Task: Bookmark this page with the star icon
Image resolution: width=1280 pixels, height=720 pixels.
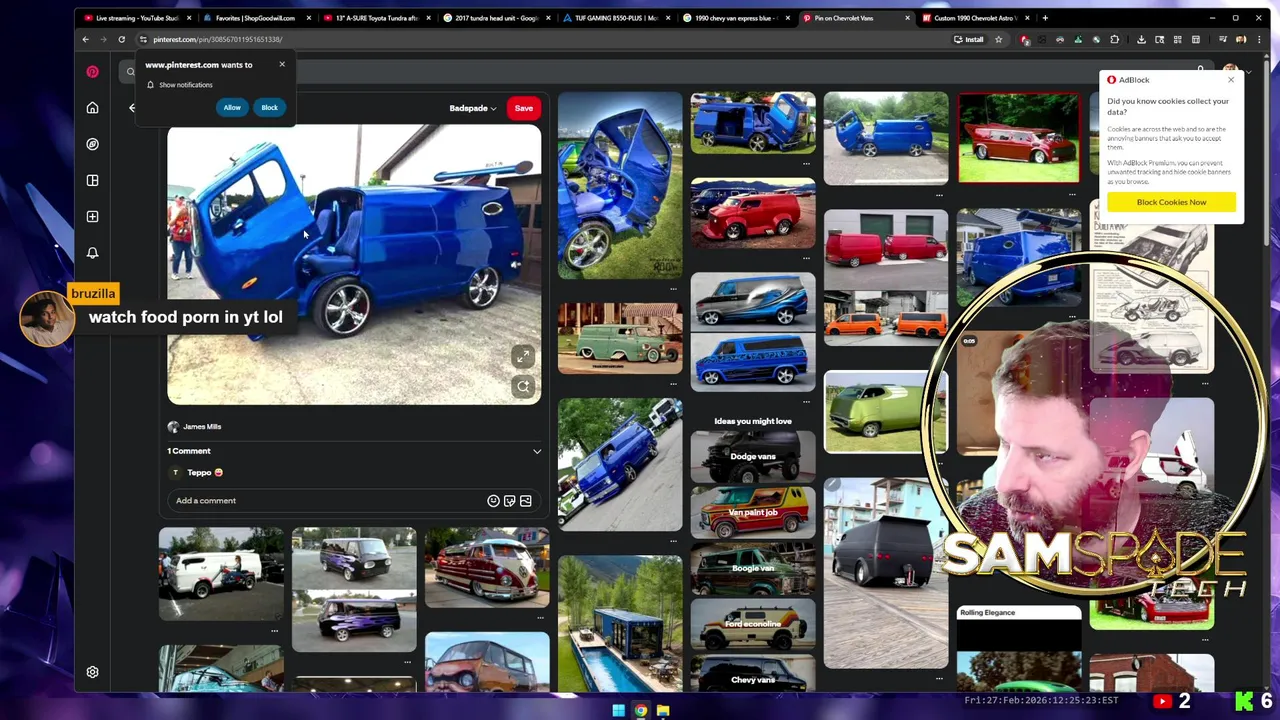Action: 998,39
